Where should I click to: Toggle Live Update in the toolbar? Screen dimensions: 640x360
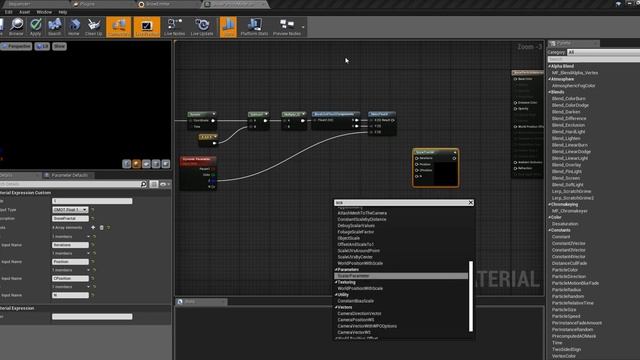(x=202, y=27)
